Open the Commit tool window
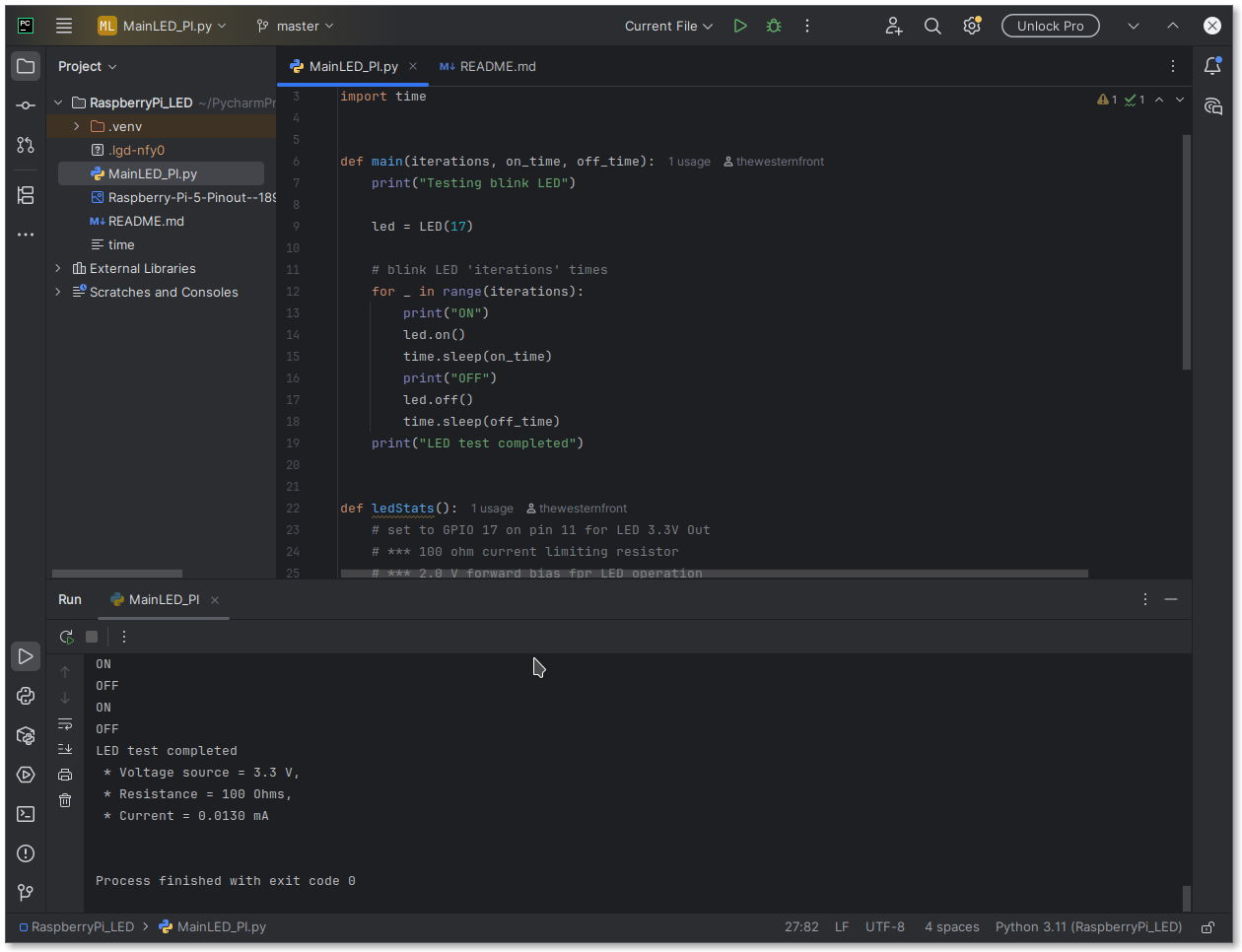Image resolution: width=1242 pixels, height=952 pixels. point(26,105)
